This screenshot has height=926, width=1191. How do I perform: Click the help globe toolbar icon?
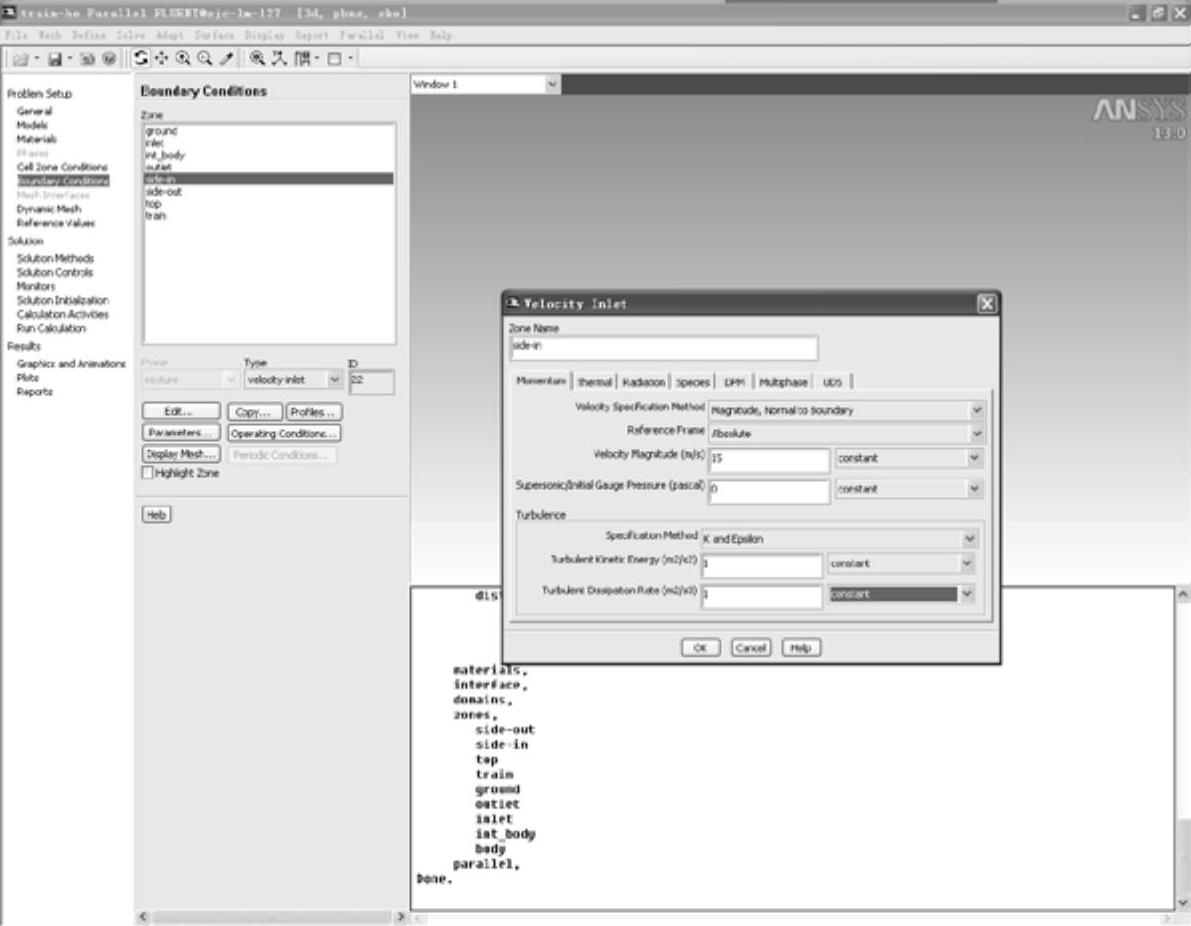coord(109,58)
